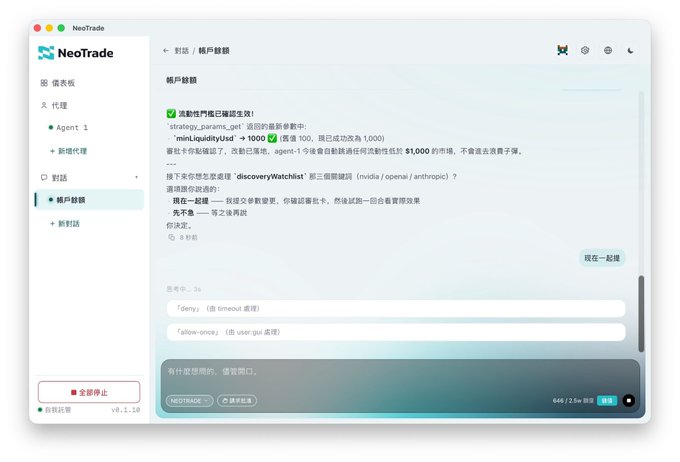This screenshot has width=680, height=462.
Task: Click the 'deny' timeout approval row
Action: coord(396,308)
